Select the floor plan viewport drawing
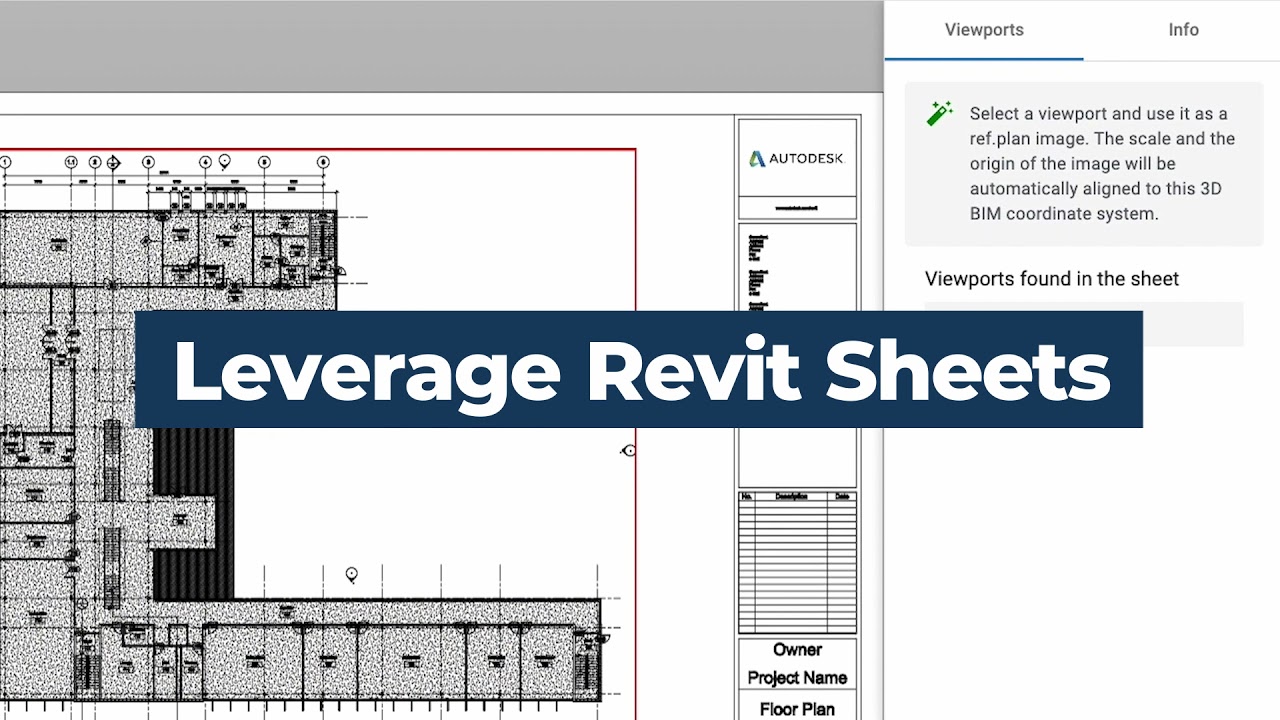This screenshot has width=1280, height=720. (x=317, y=434)
